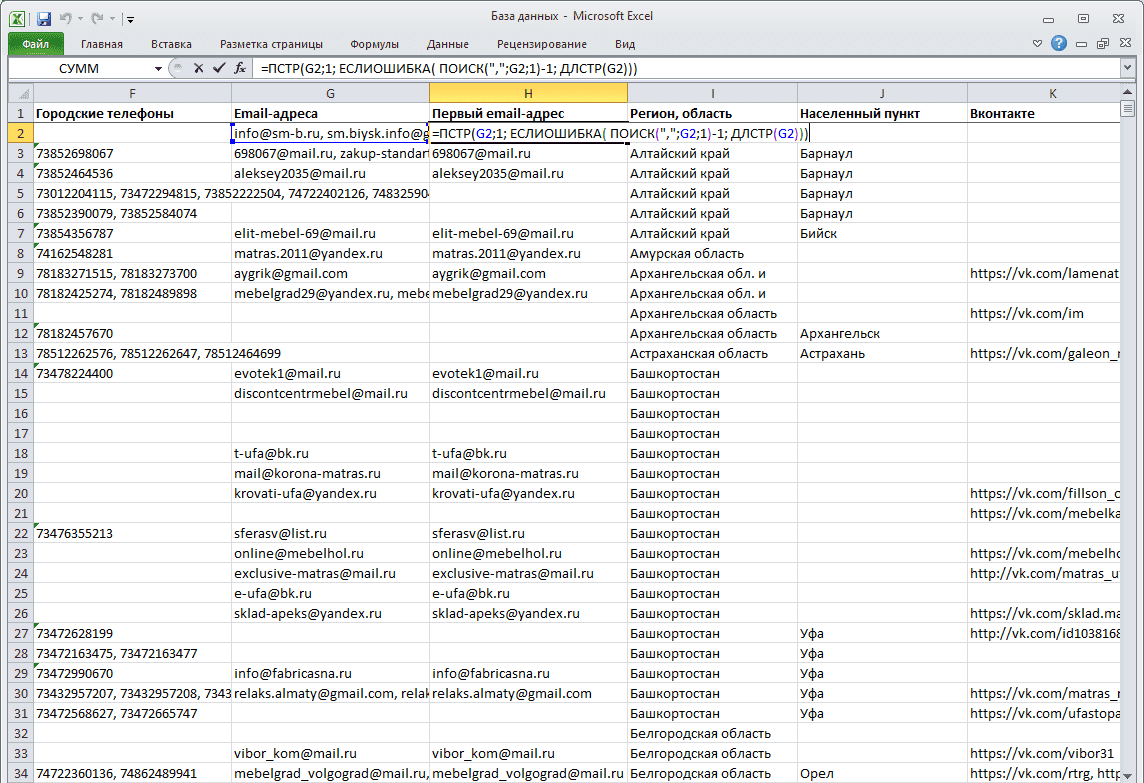The image size is (1144, 783).
Task: Open the Undo history dropdown arrow
Action: click(x=80, y=19)
